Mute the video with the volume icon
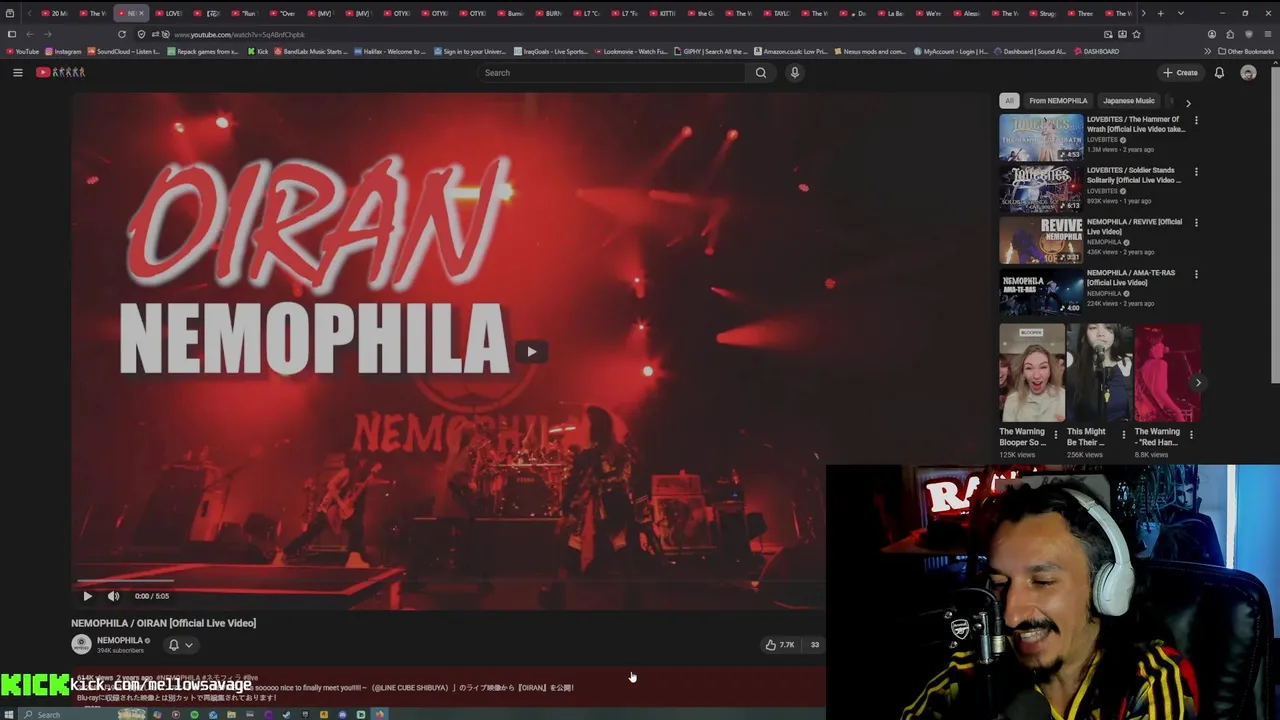 tap(113, 596)
